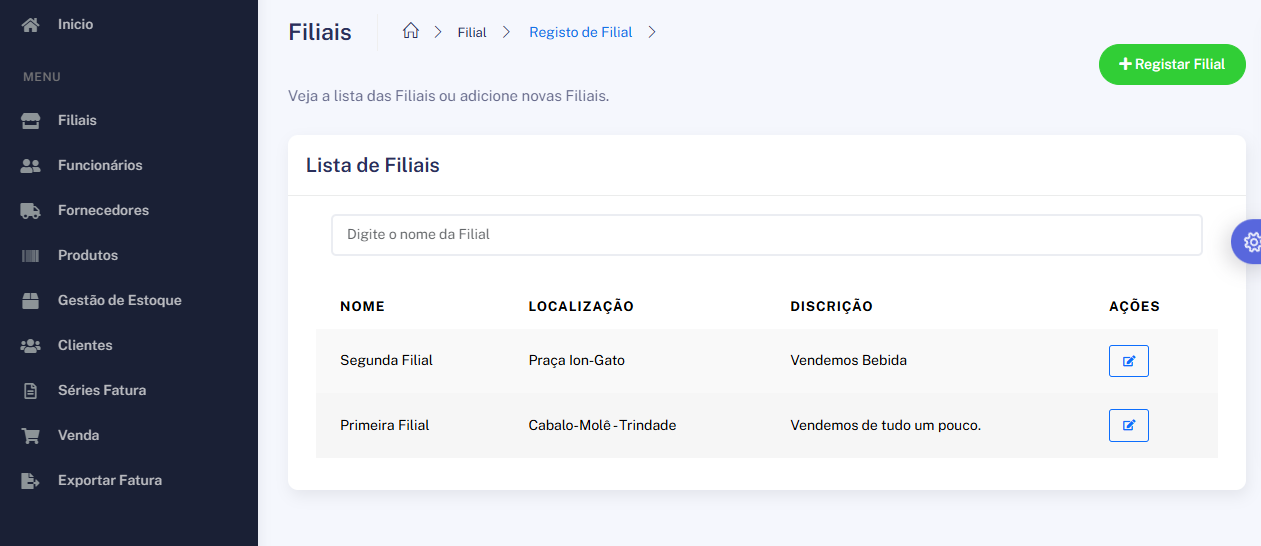The height and width of the screenshot is (546, 1261).
Task: Go to Funcionários menu item
Action: 100,166
